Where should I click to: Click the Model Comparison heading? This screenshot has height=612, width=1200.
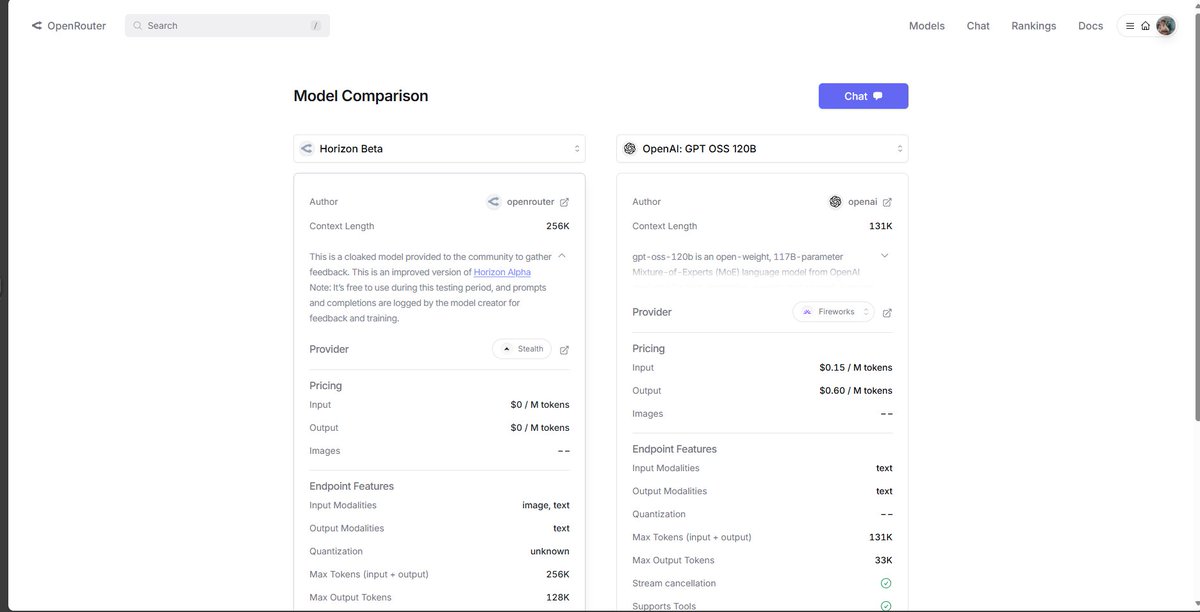pos(361,96)
